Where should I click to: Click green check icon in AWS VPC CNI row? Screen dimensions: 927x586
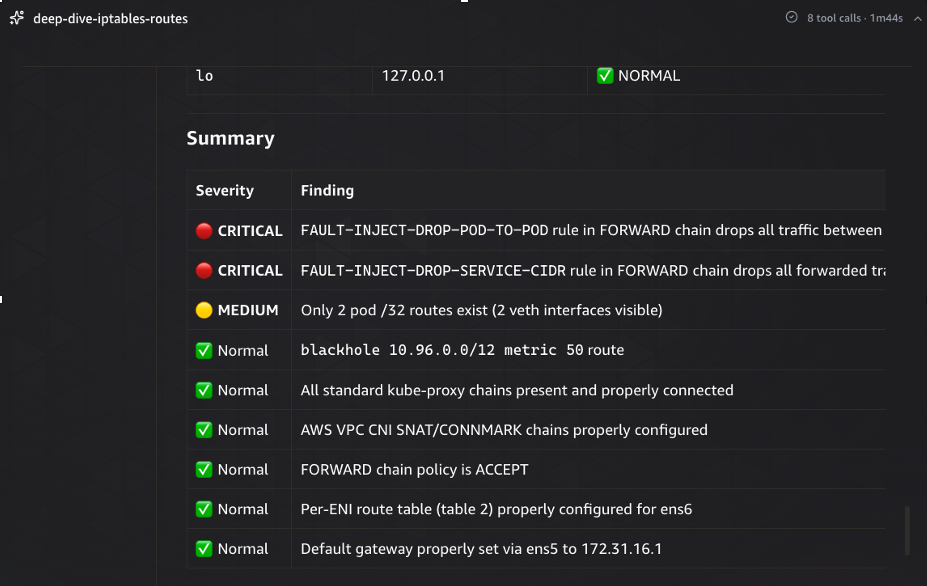tap(204, 430)
